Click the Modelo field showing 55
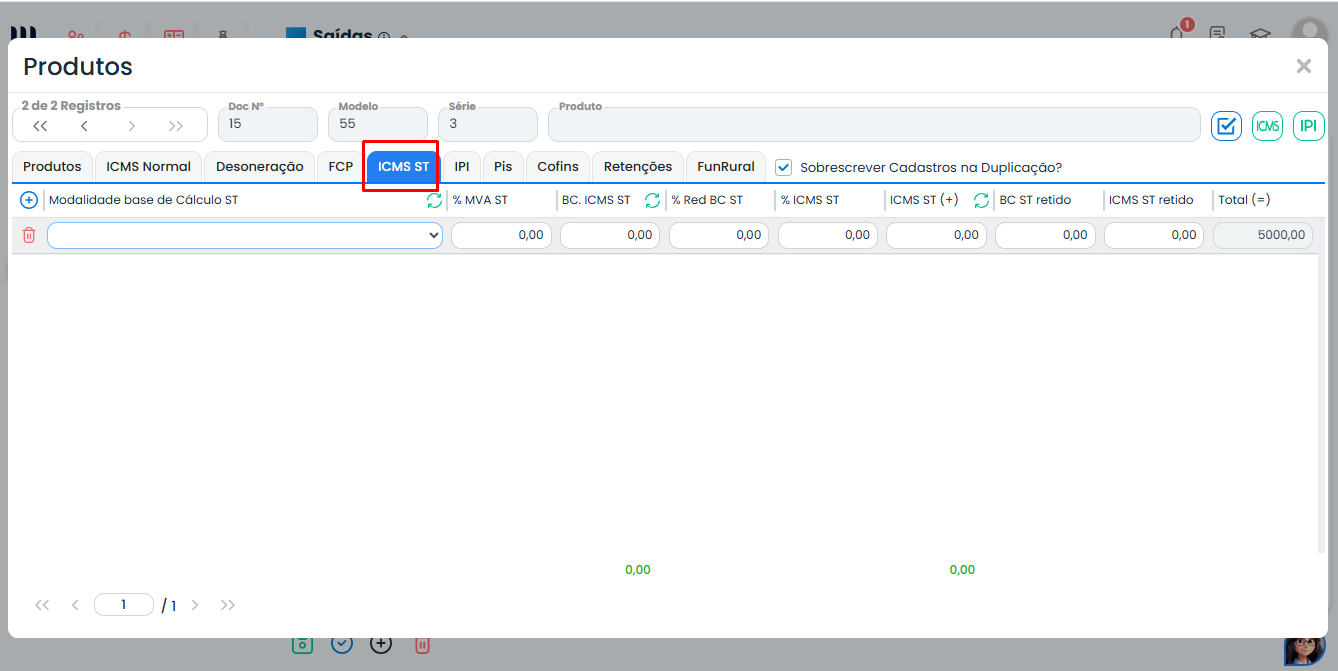The width and height of the screenshot is (1338, 671). click(378, 124)
